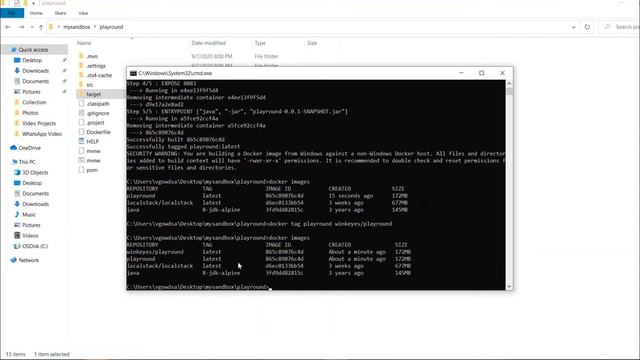Open recent locations dropdown arrow

[32, 27]
